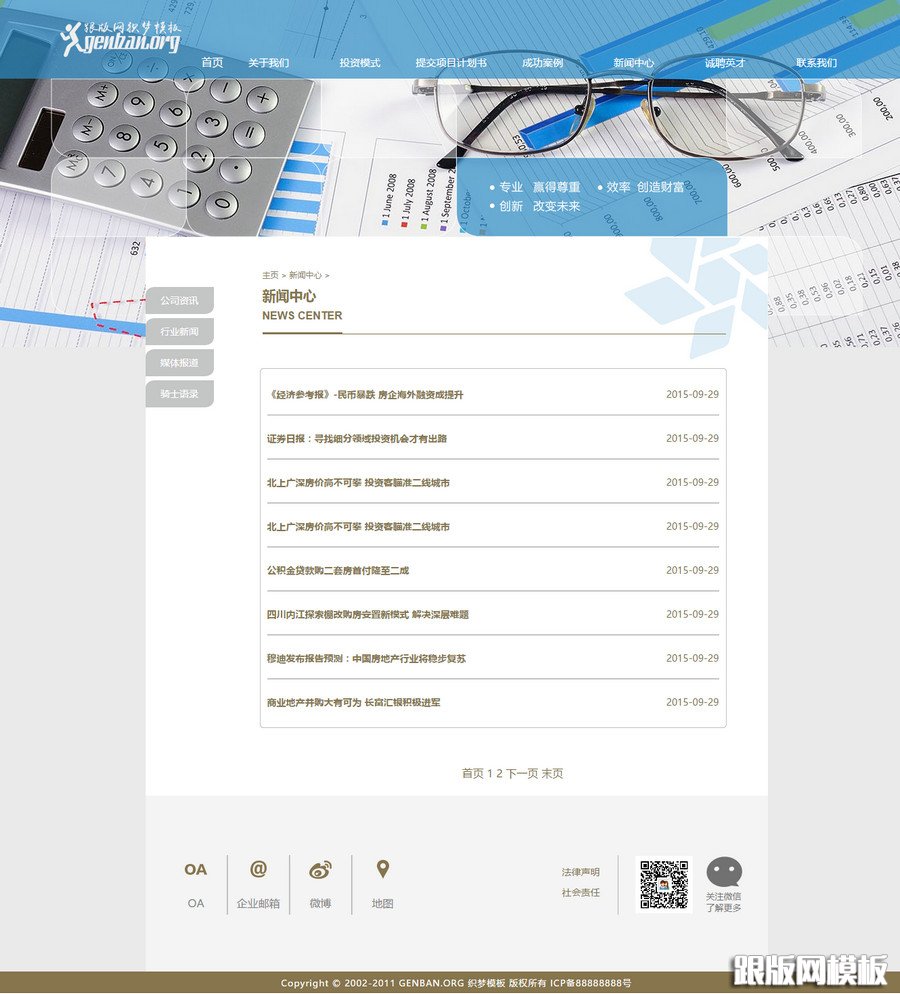Viewport: 900px width, 994px height.
Task: Open the 骑士语录 sidebar section
Action: tap(180, 394)
